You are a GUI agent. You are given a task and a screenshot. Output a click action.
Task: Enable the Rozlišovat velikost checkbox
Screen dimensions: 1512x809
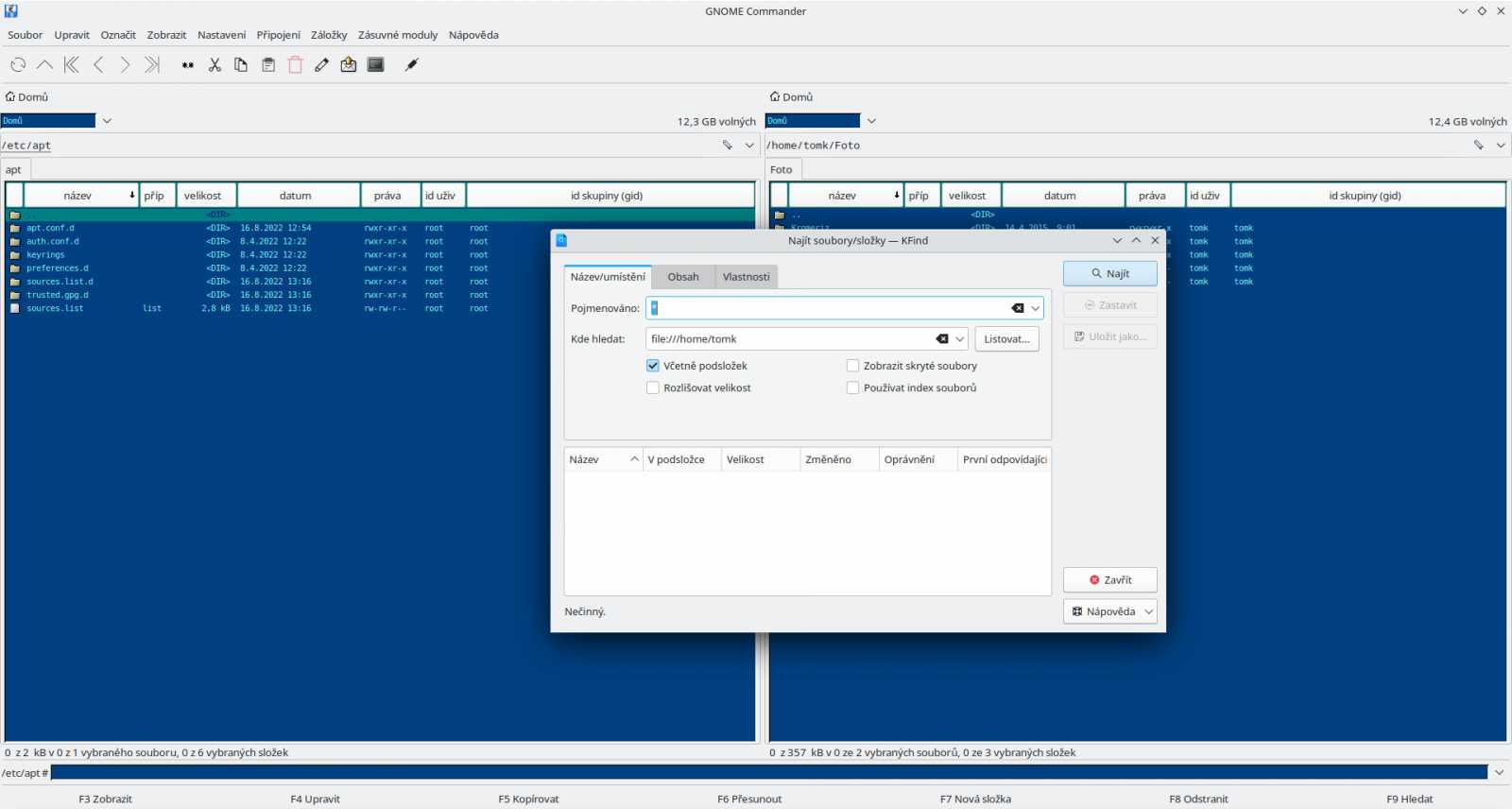[x=653, y=387]
